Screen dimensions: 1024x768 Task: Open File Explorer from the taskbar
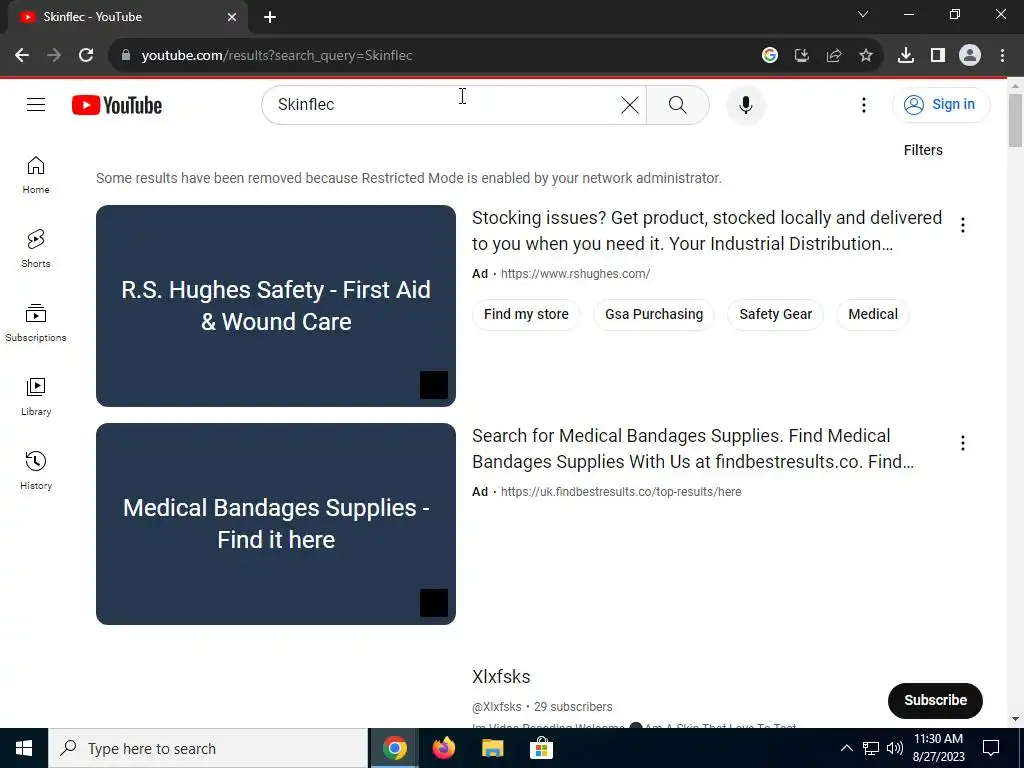(492, 748)
